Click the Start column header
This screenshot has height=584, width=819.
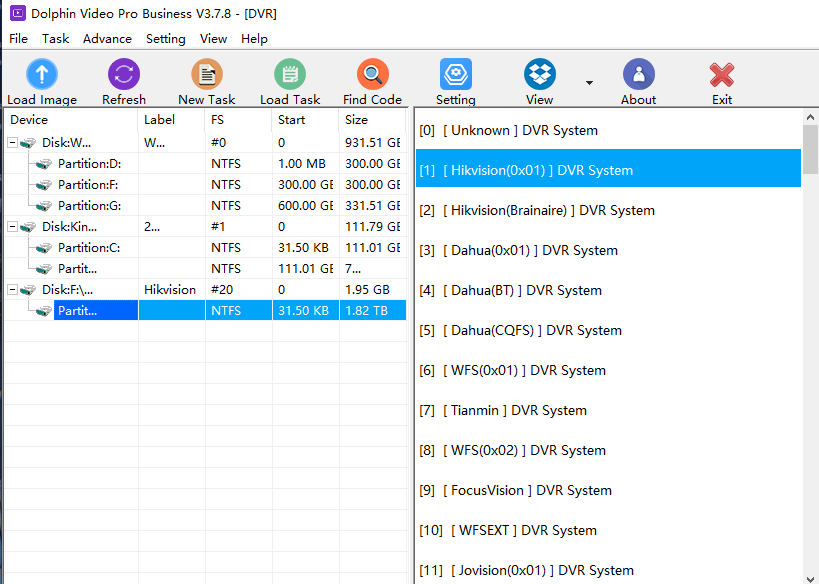(306, 120)
